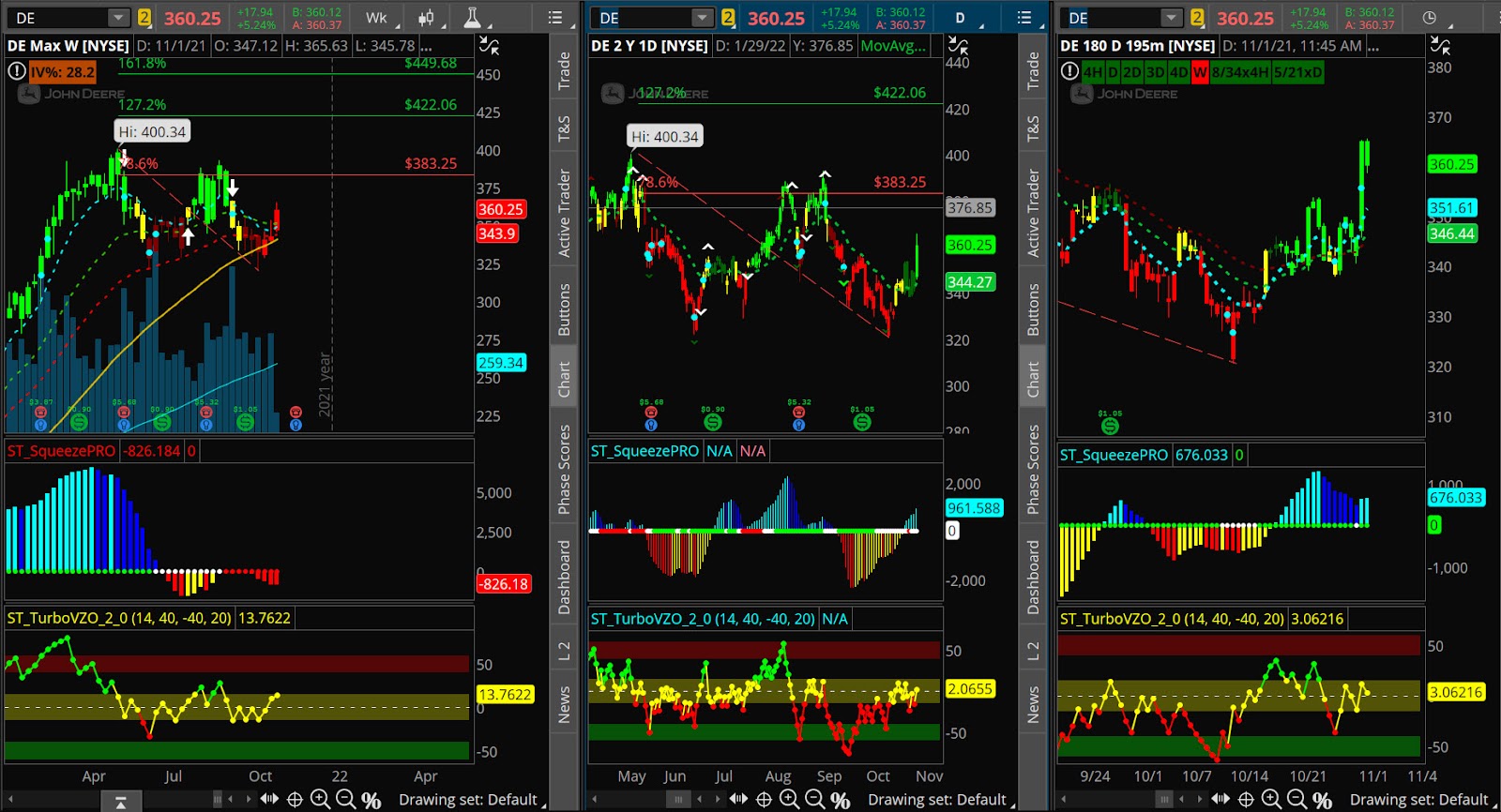This screenshot has width=1501, height=812.
Task: Click the horizontal scrollbar thumb under the 195m chart
Action: pos(1164,800)
